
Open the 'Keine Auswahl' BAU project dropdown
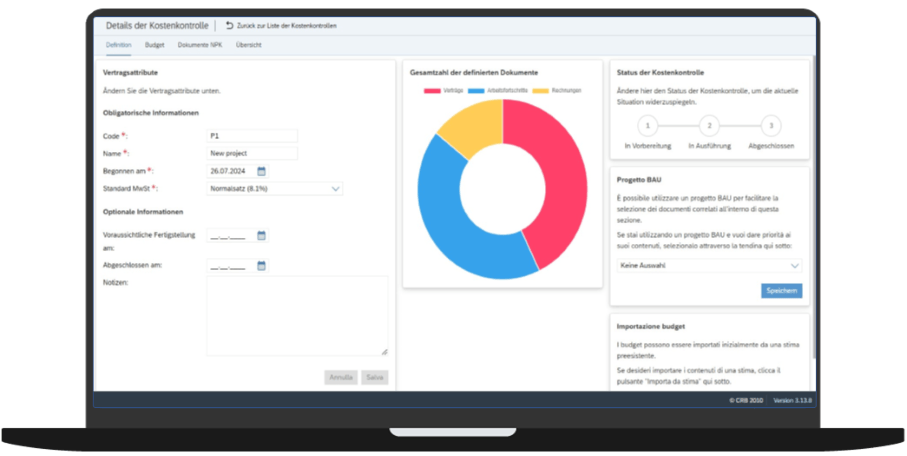click(794, 266)
